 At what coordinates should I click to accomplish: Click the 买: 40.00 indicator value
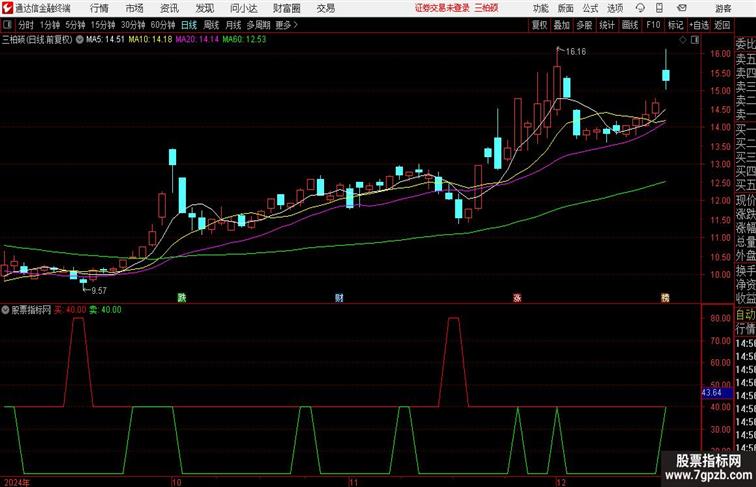coord(70,310)
